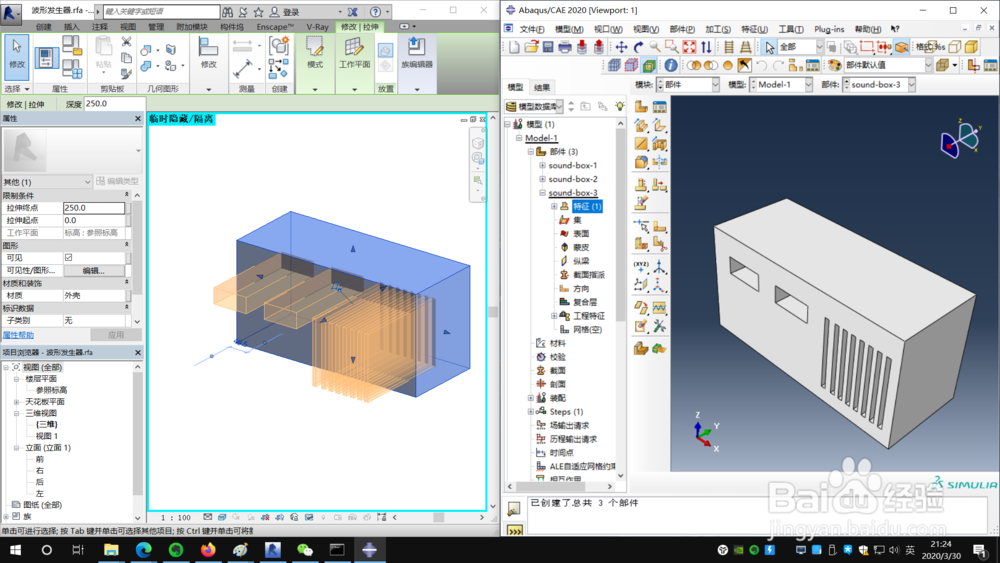Open the Abaqus Plug-ins menu
The height and width of the screenshot is (563, 1000).
click(828, 29)
